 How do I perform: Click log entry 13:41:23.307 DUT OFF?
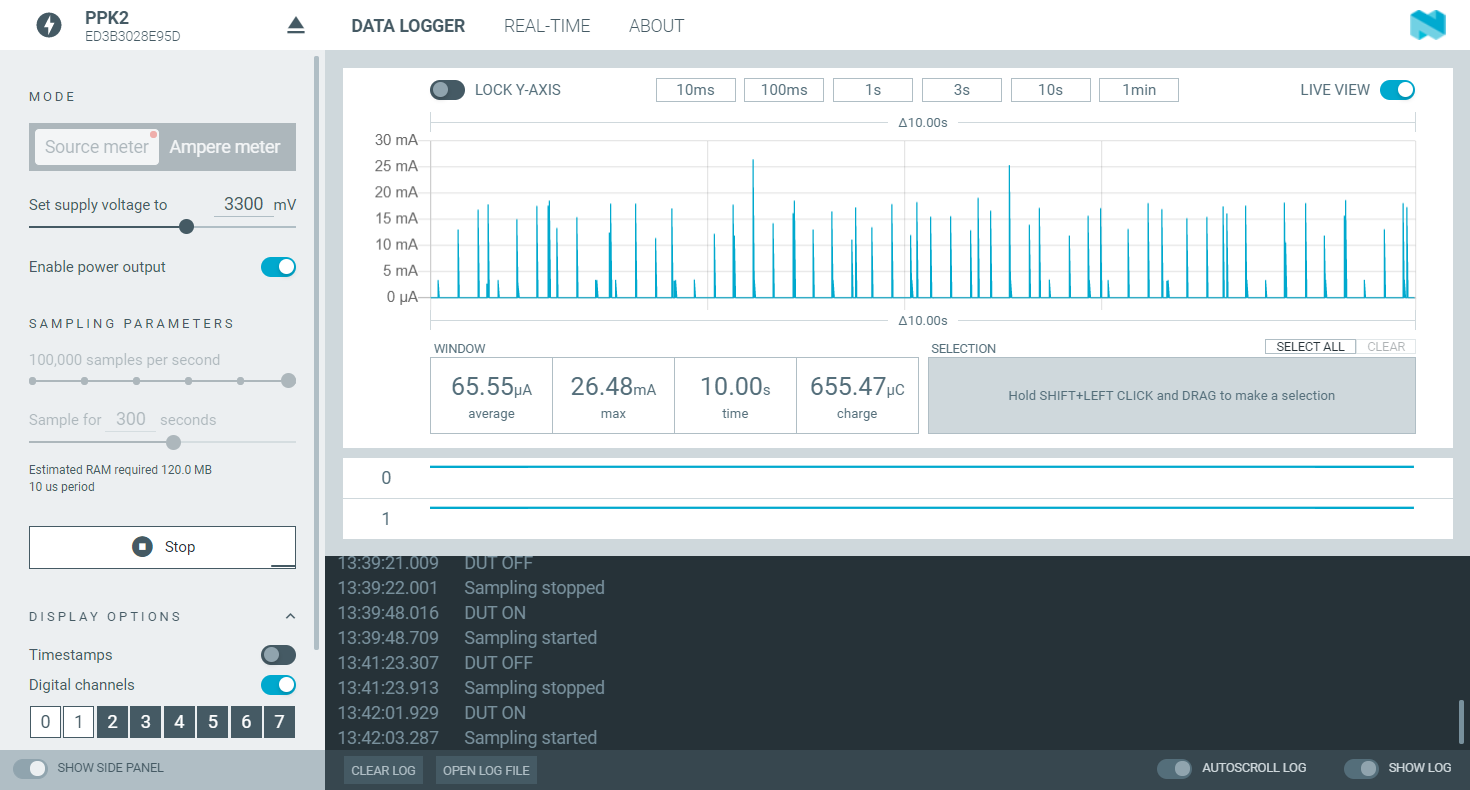click(435, 663)
